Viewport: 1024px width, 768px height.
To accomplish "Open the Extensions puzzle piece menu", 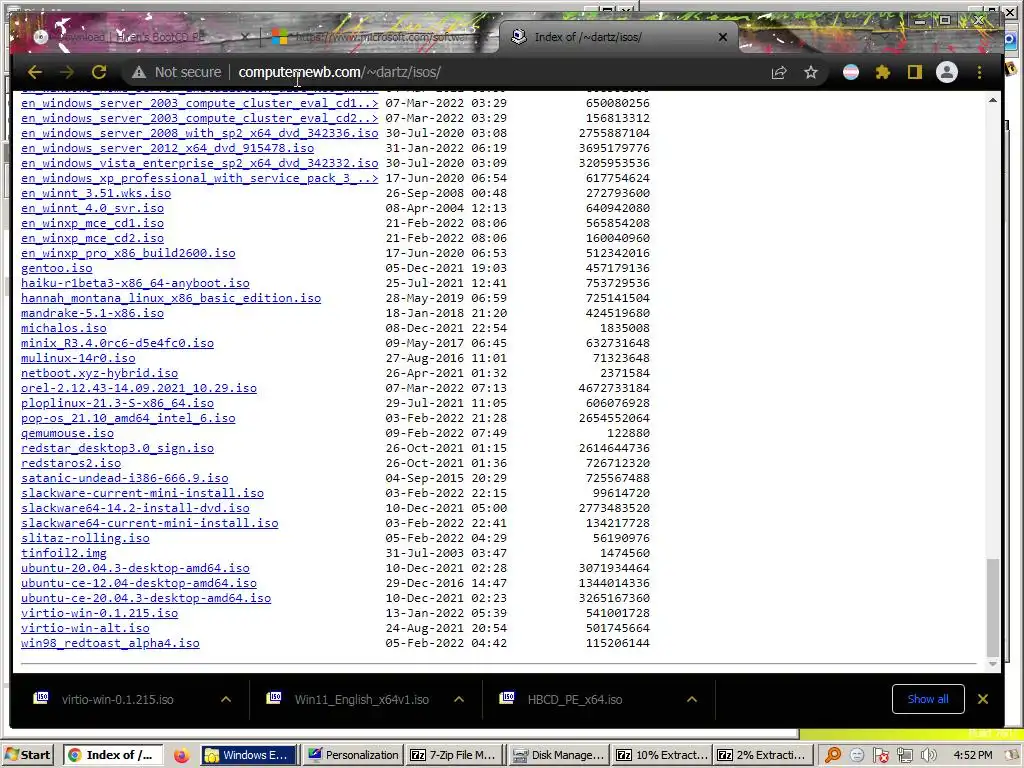I will pyautogui.click(x=882, y=72).
